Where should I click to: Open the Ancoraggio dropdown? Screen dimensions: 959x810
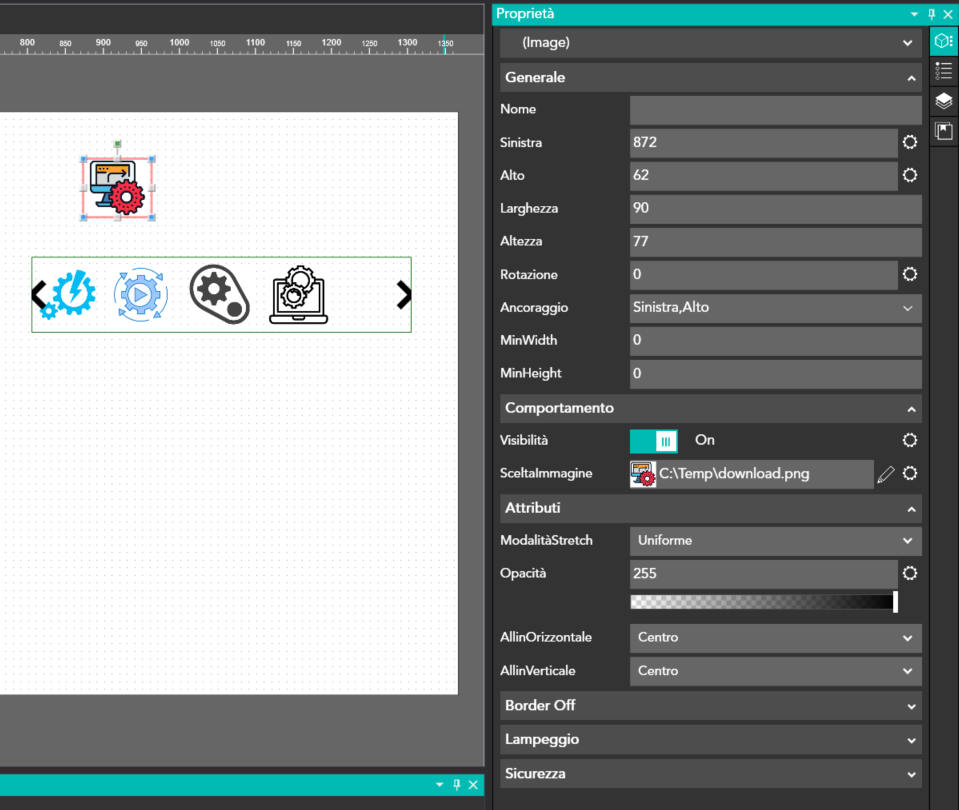click(775, 308)
